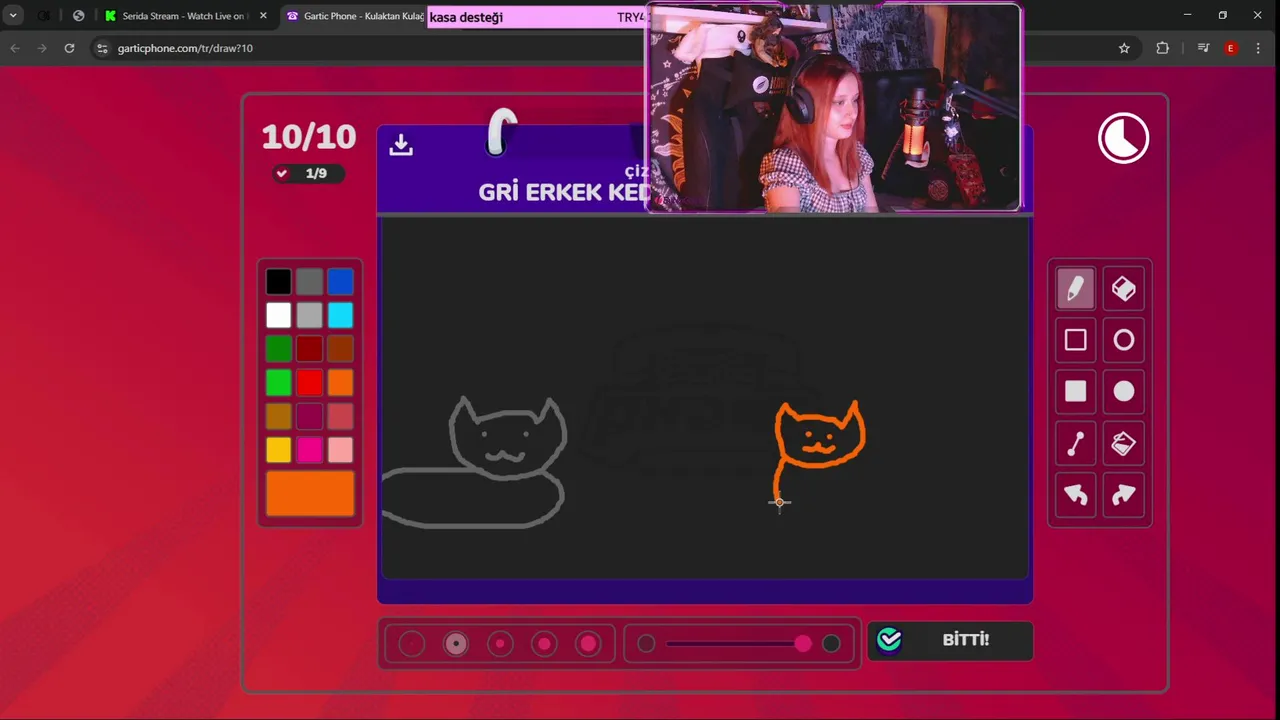Pick the maroon purple color swatch
Viewport: 1280px width, 720px height.
tap(310, 416)
